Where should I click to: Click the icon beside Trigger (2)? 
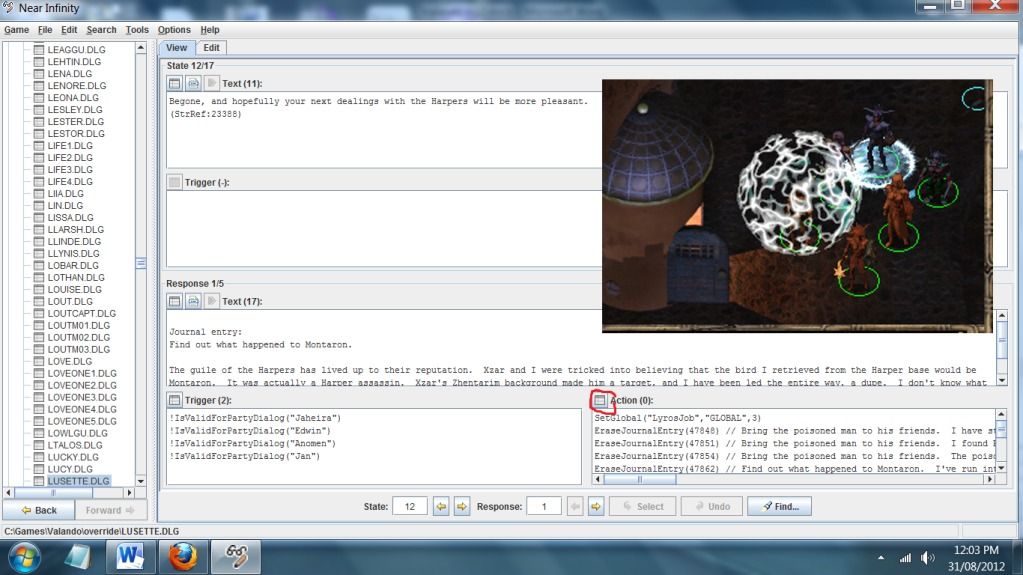pyautogui.click(x=175, y=400)
